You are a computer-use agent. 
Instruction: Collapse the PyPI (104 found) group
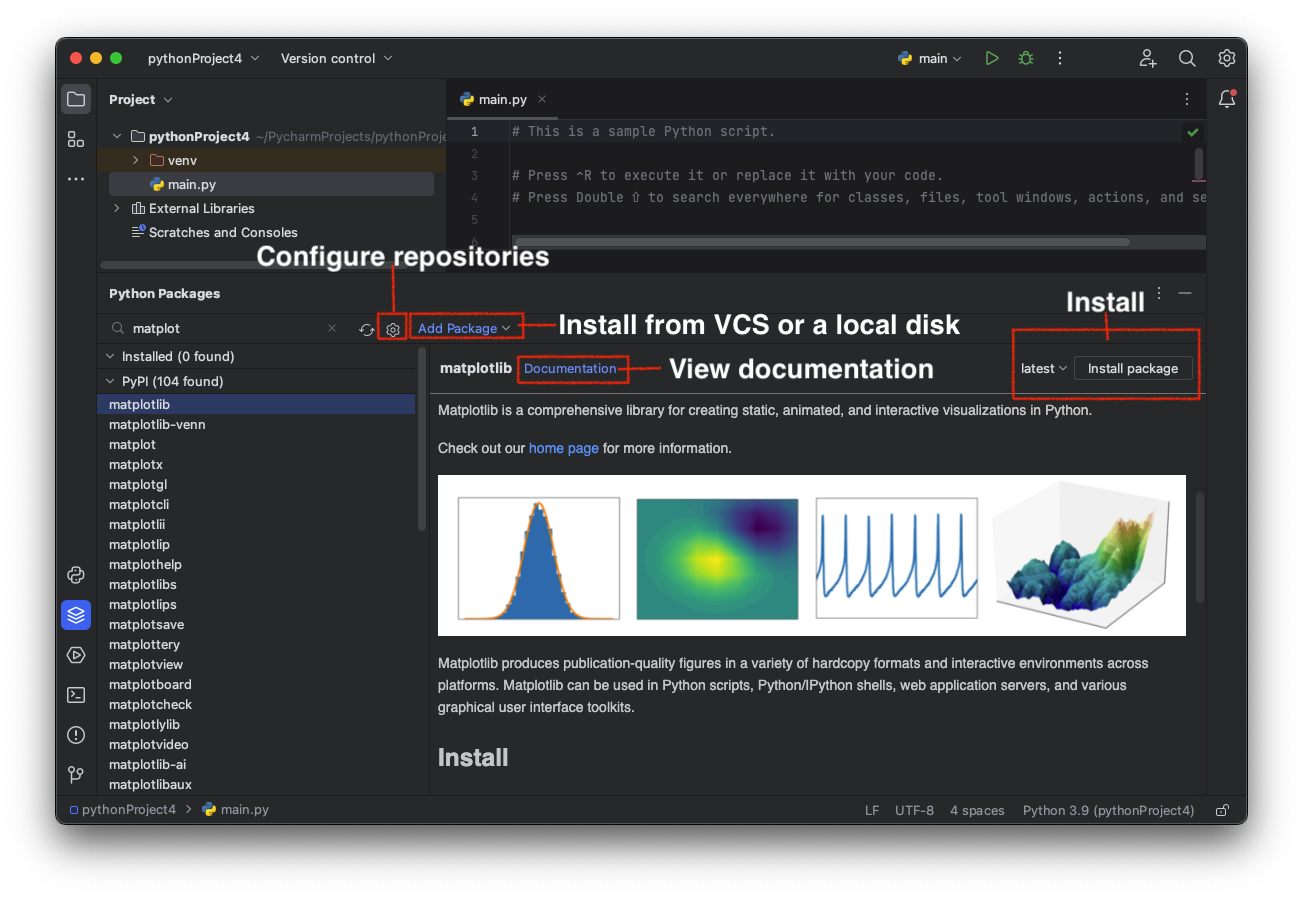click(x=110, y=381)
